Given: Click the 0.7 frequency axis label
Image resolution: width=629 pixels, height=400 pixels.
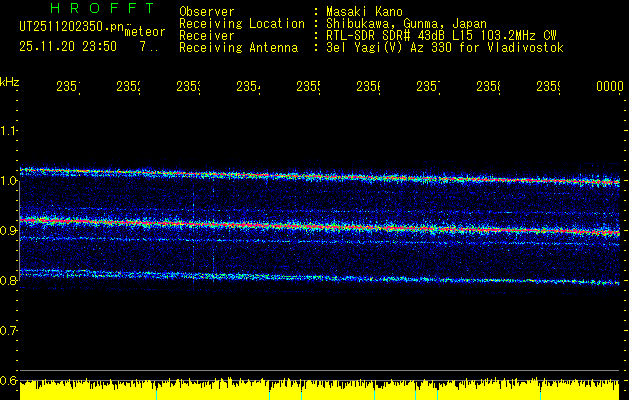Looking at the screenshot, I should (x=9, y=331).
